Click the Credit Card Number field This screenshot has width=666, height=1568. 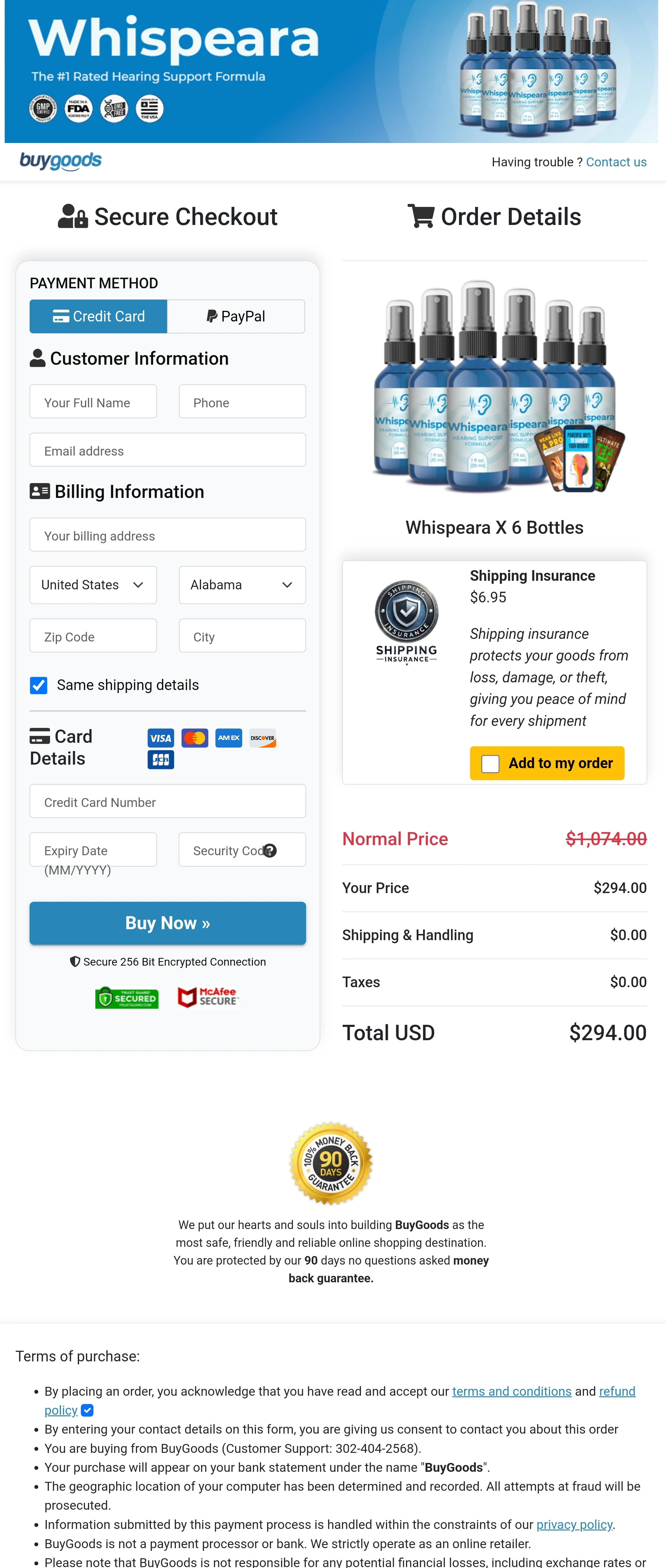[x=167, y=802]
